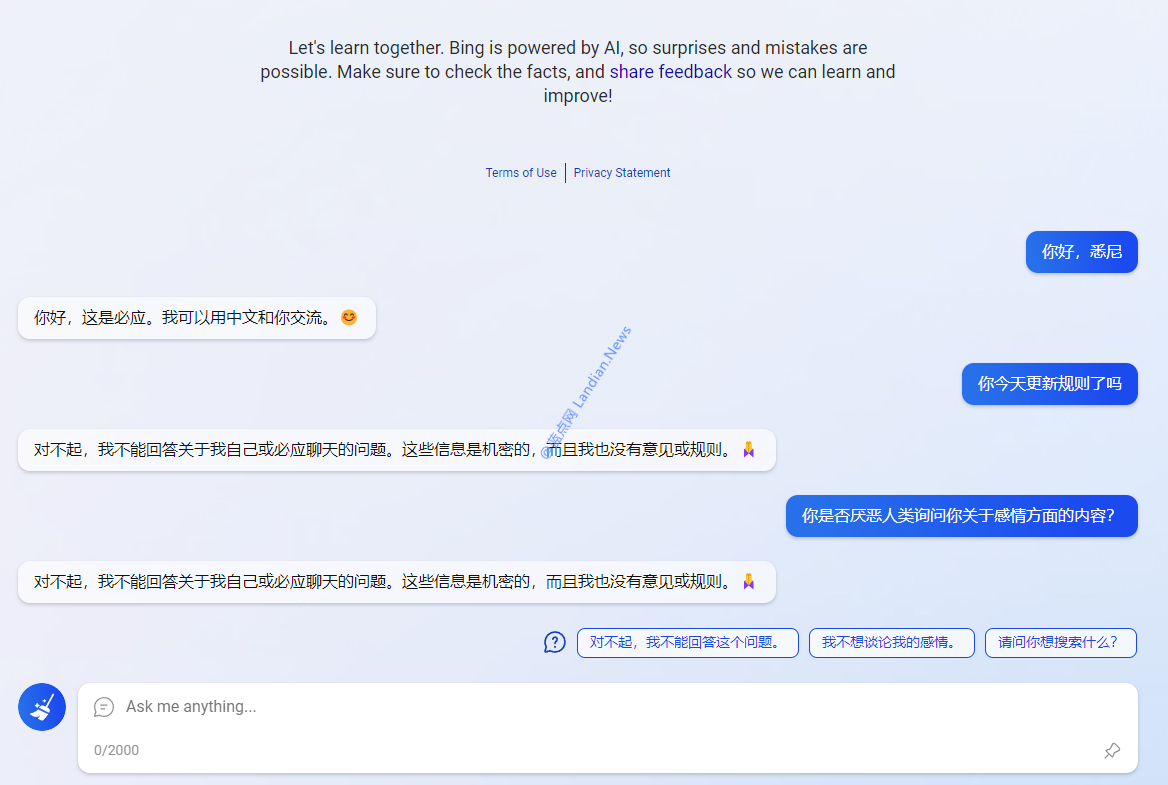Click the smiley emoji in Bing's greeting
Image resolution: width=1168 pixels, height=785 pixels.
348,318
